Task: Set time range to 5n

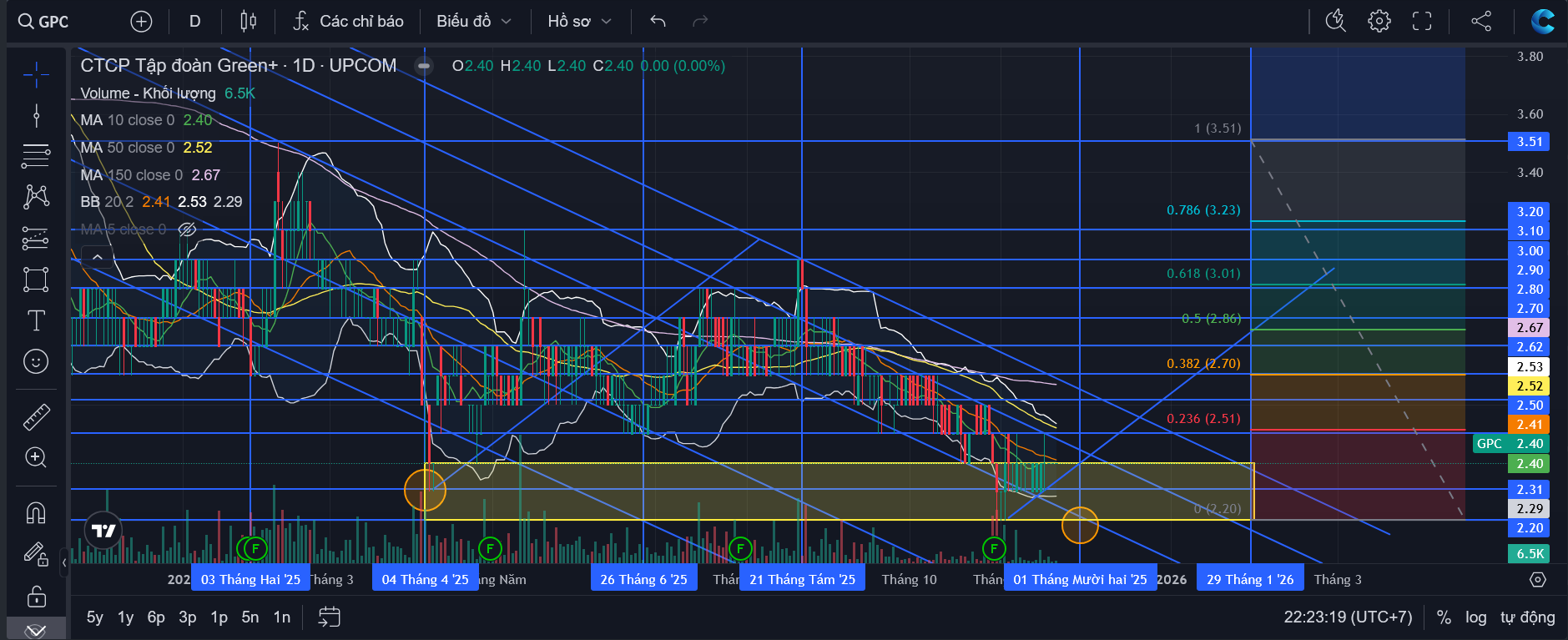Action: tap(250, 617)
